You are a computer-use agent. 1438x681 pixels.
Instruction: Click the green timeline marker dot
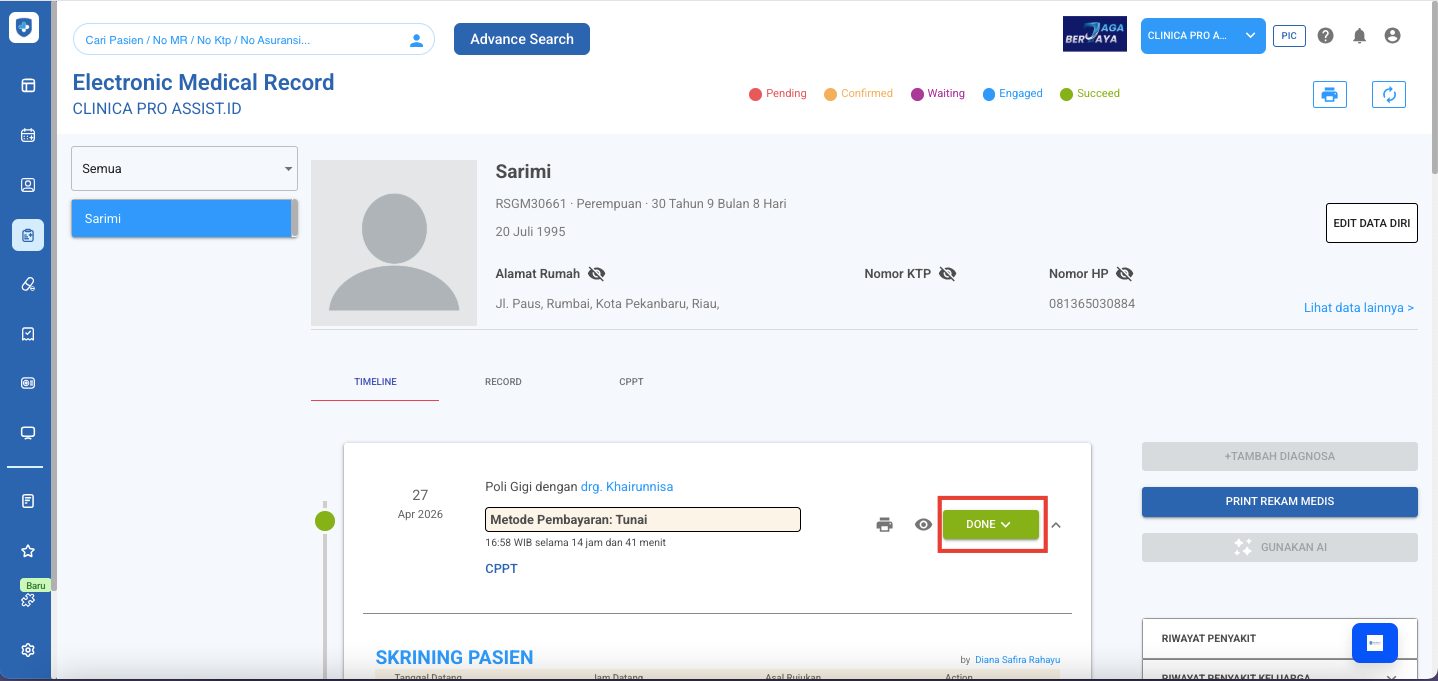point(325,521)
